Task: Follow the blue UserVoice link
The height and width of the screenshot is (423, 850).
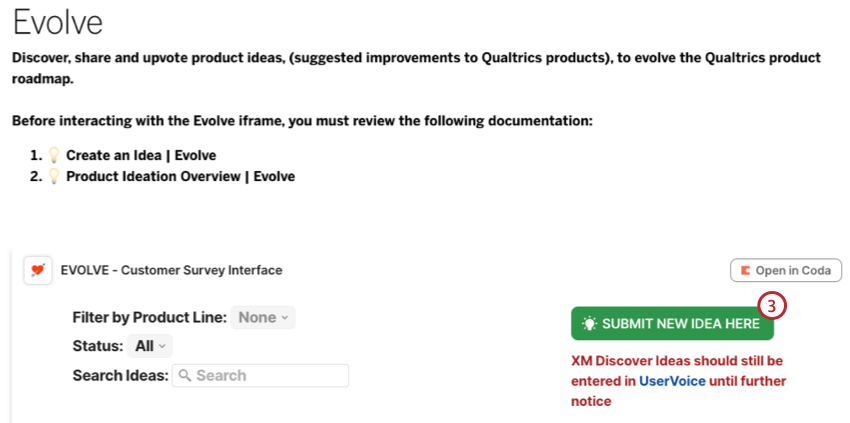Action: click(672, 381)
